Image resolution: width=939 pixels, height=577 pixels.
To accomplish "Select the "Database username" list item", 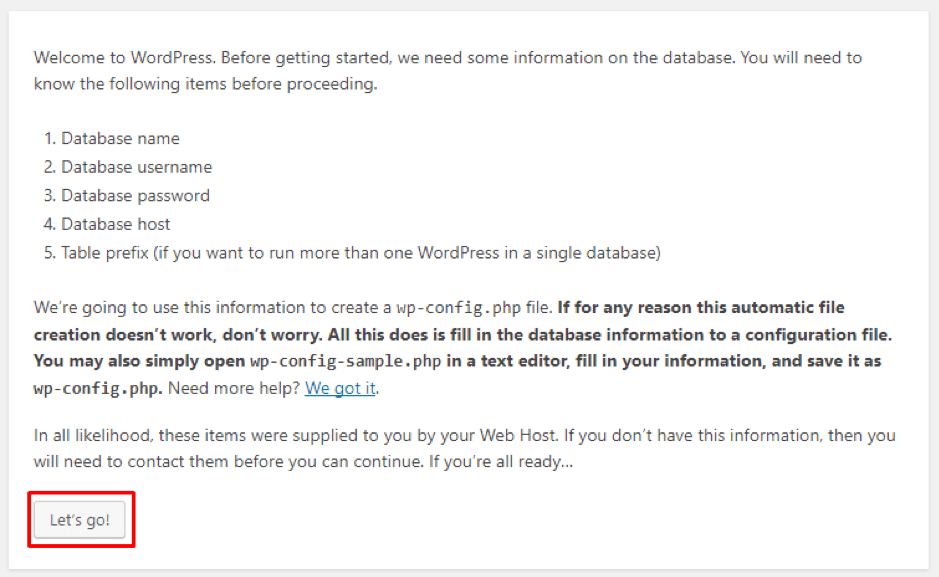I will 136,167.
